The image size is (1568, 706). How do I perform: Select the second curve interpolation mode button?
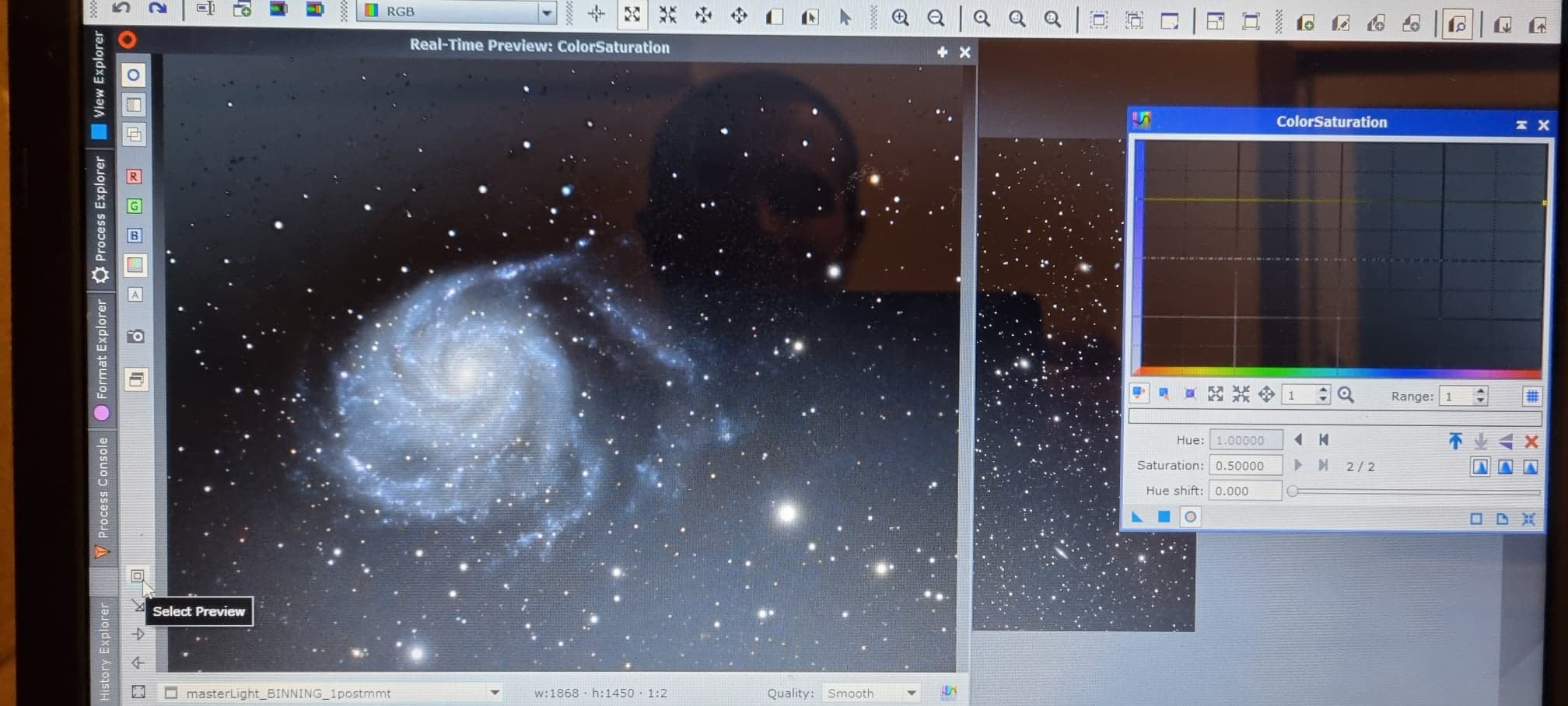pos(1506,467)
